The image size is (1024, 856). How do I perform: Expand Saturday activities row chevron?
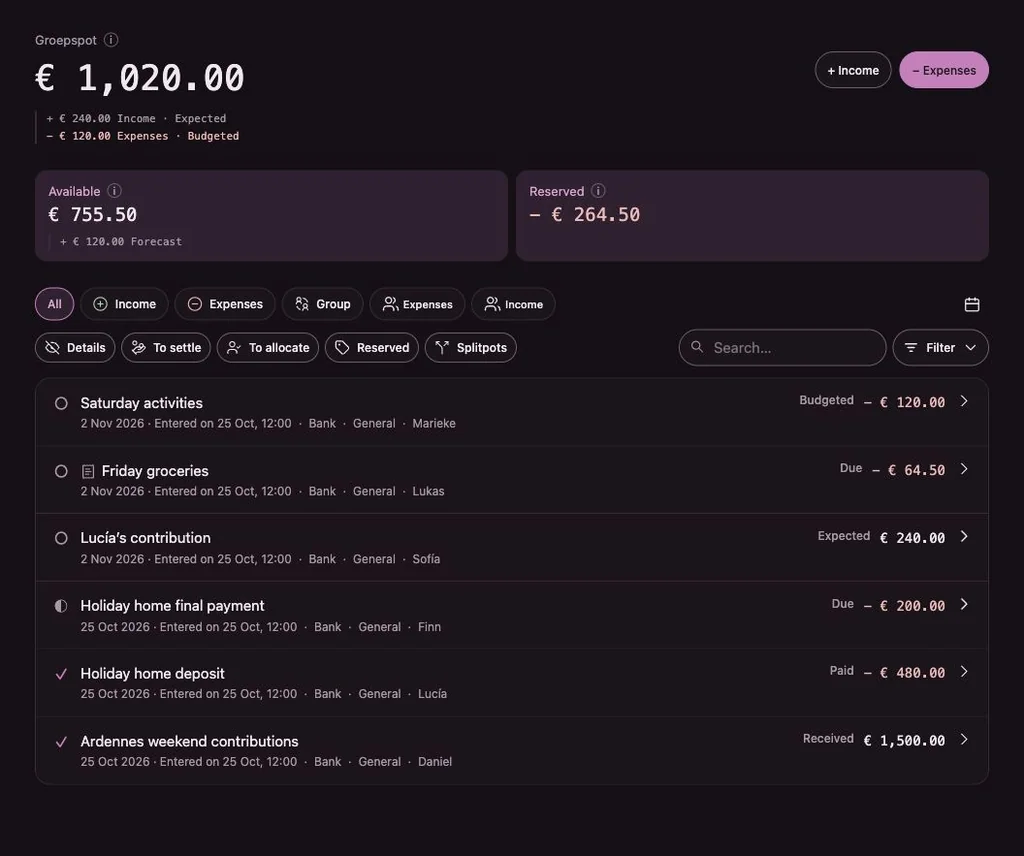(x=964, y=401)
